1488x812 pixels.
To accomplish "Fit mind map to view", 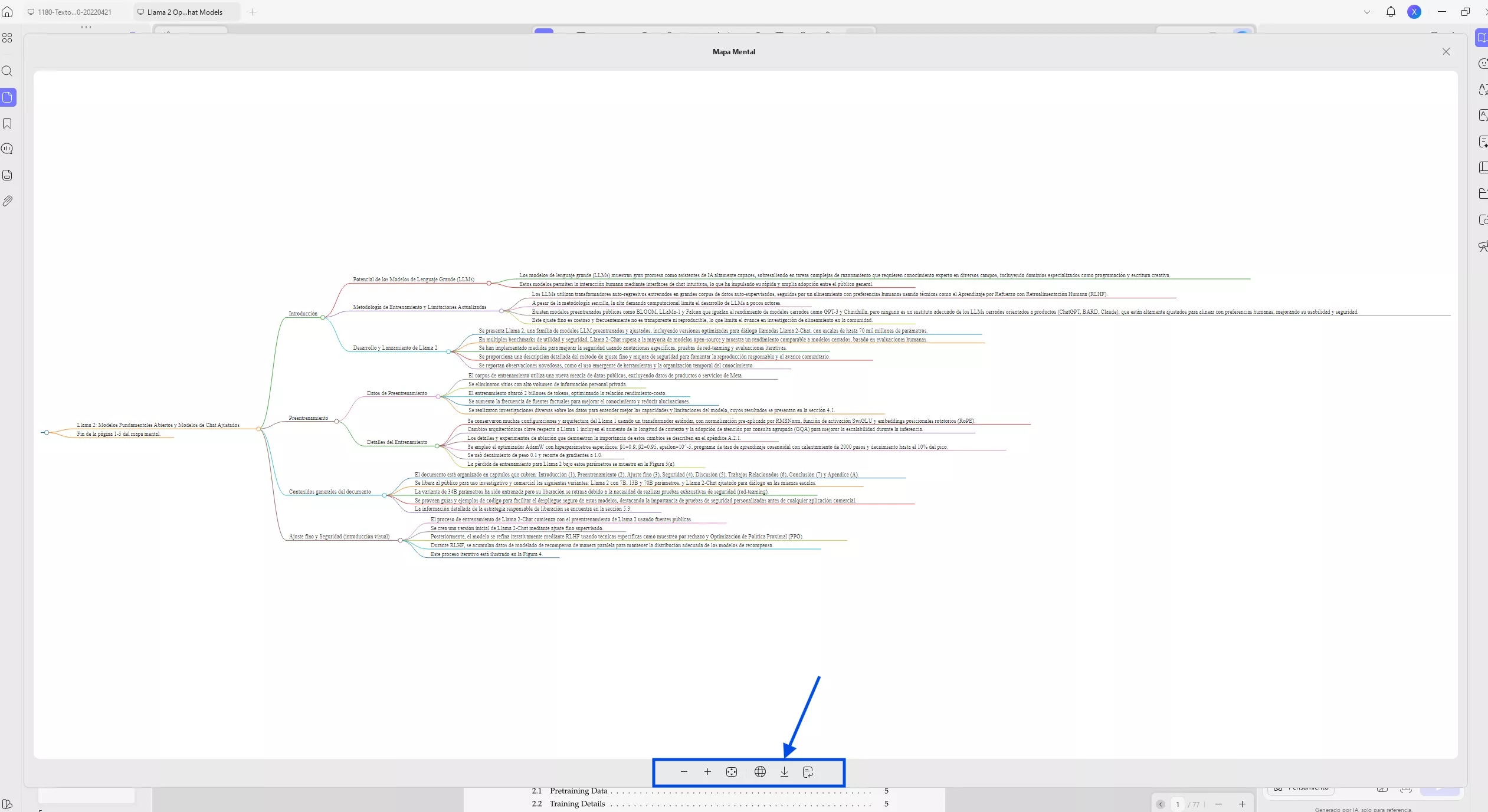I will [x=732, y=772].
